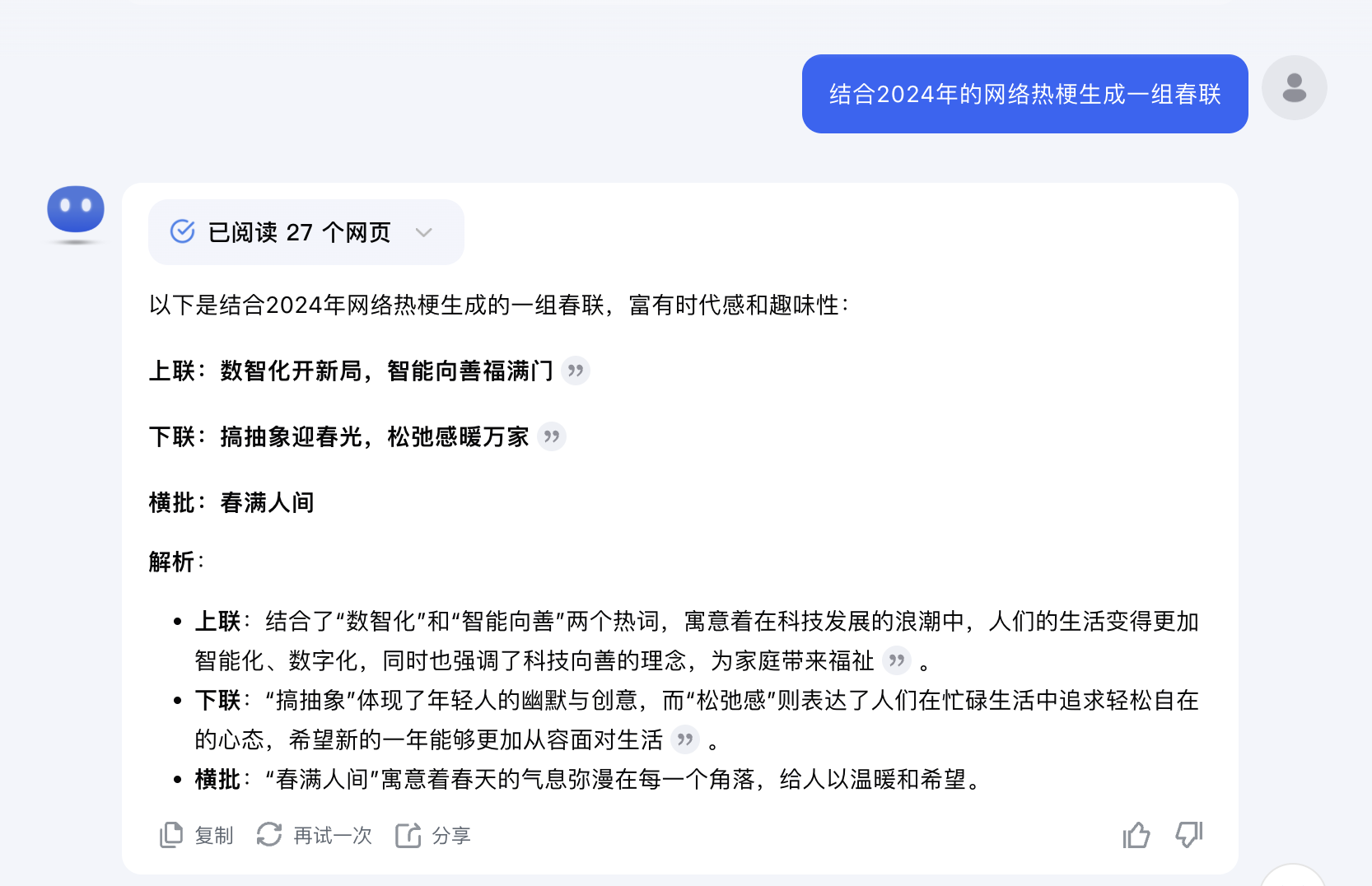Click the user profile avatar icon
Screen dimensions: 1372x886
[x=1294, y=87]
